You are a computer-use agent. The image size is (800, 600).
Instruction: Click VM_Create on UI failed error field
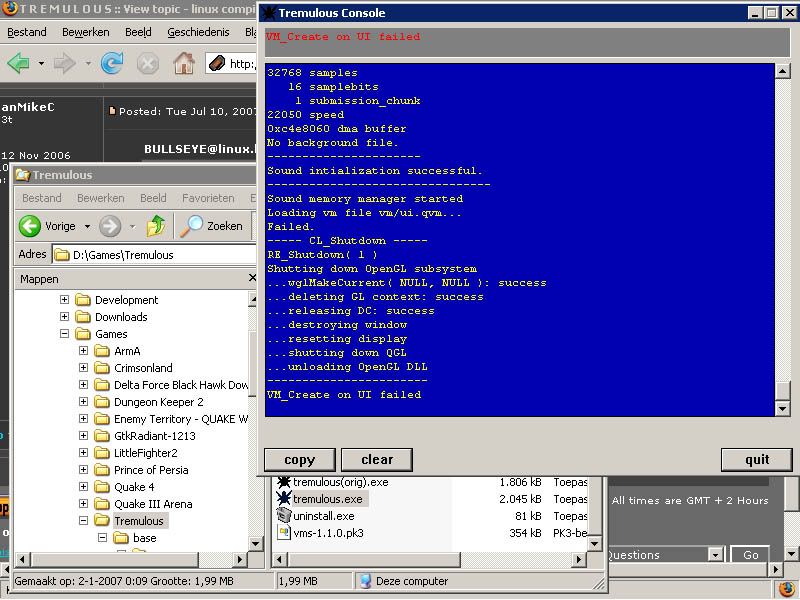point(527,42)
